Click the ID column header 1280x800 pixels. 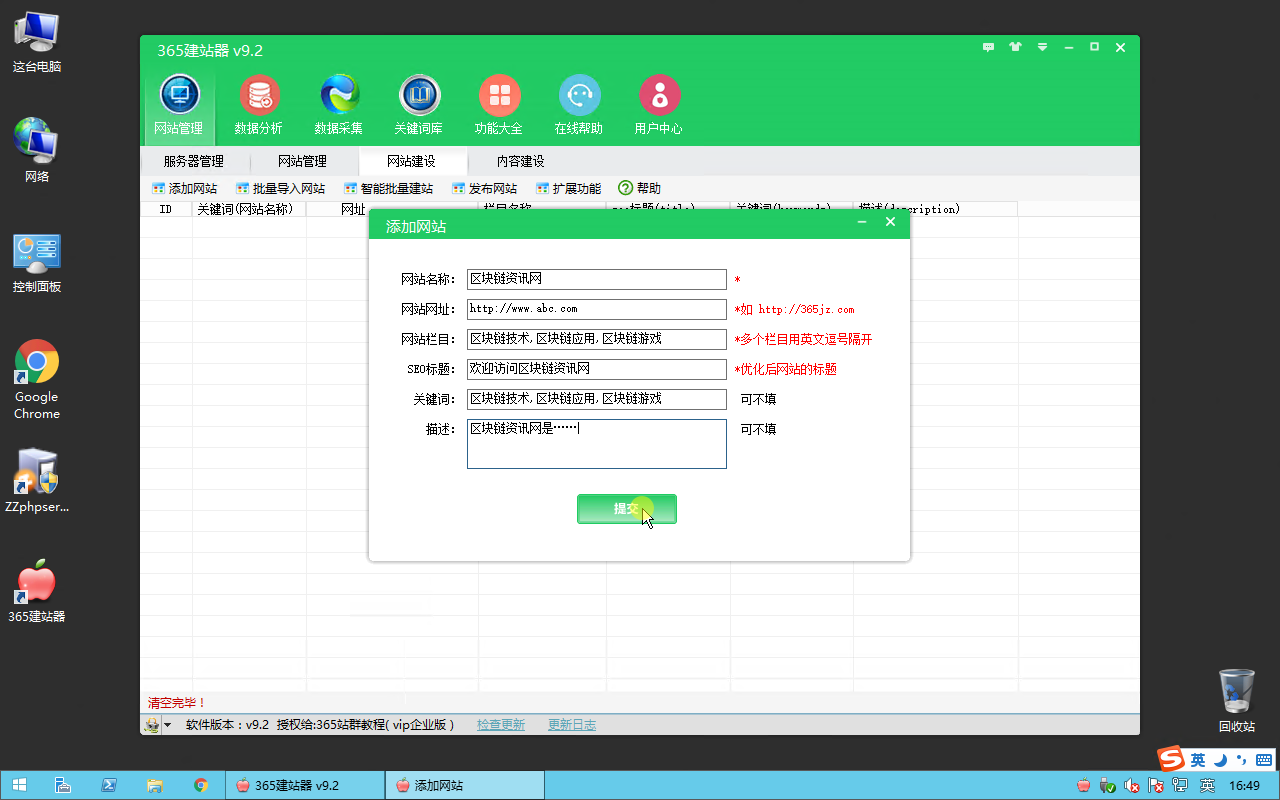[x=166, y=209]
